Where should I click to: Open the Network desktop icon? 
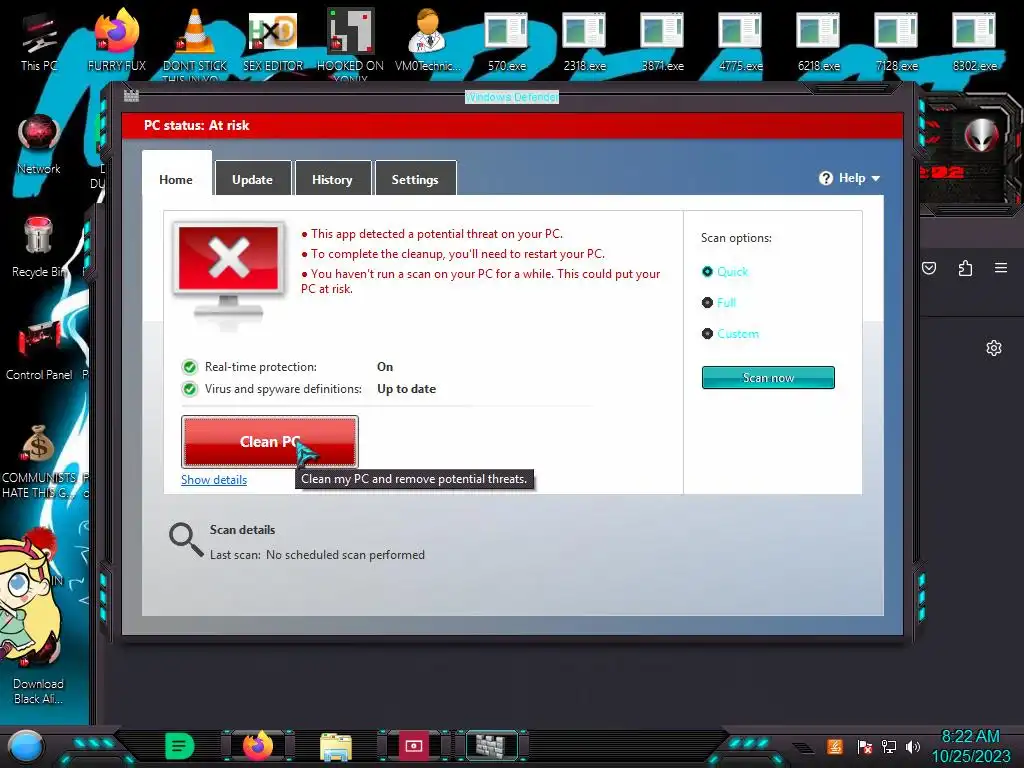(39, 144)
